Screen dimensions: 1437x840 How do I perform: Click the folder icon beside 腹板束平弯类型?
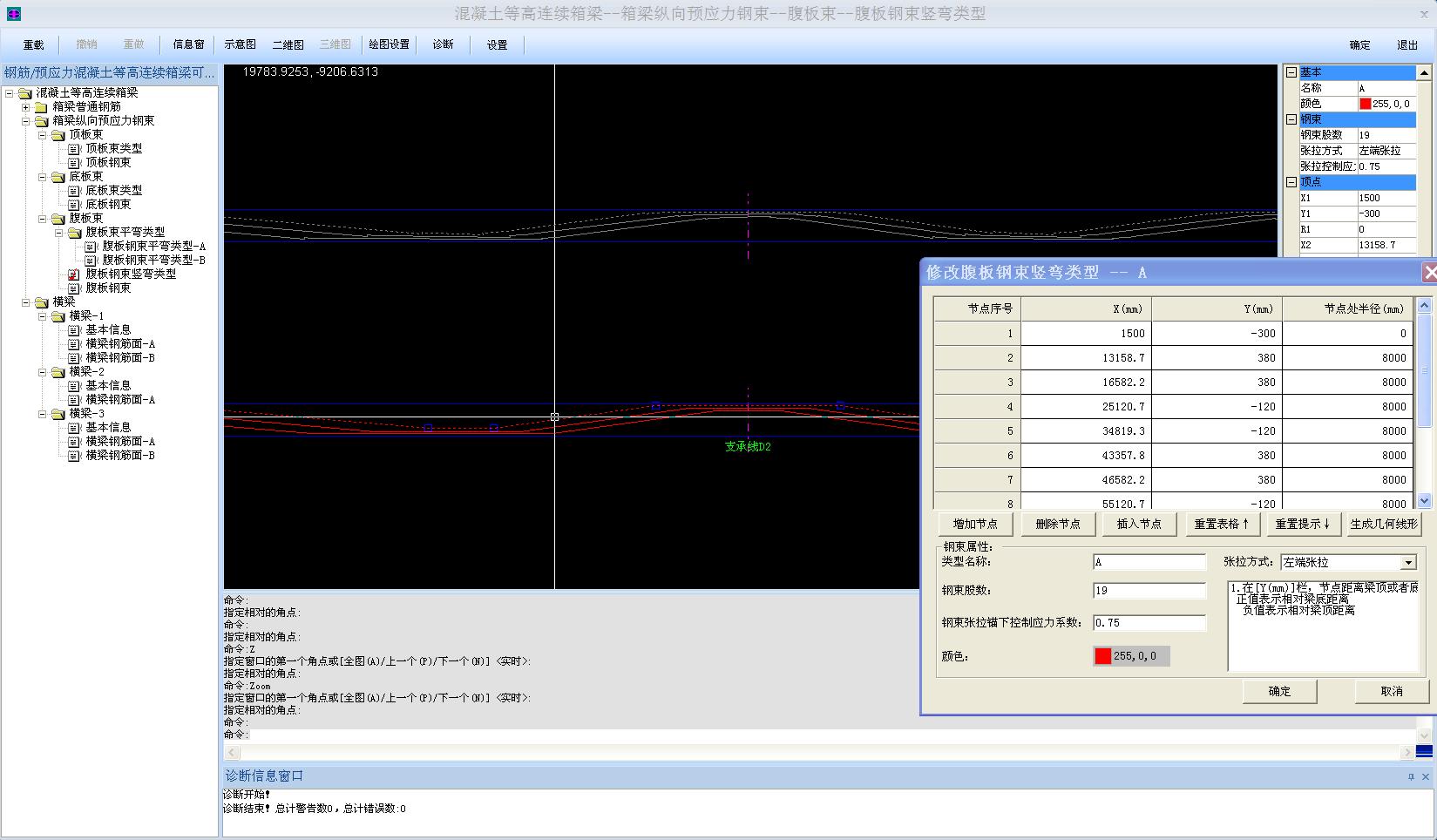[74, 232]
